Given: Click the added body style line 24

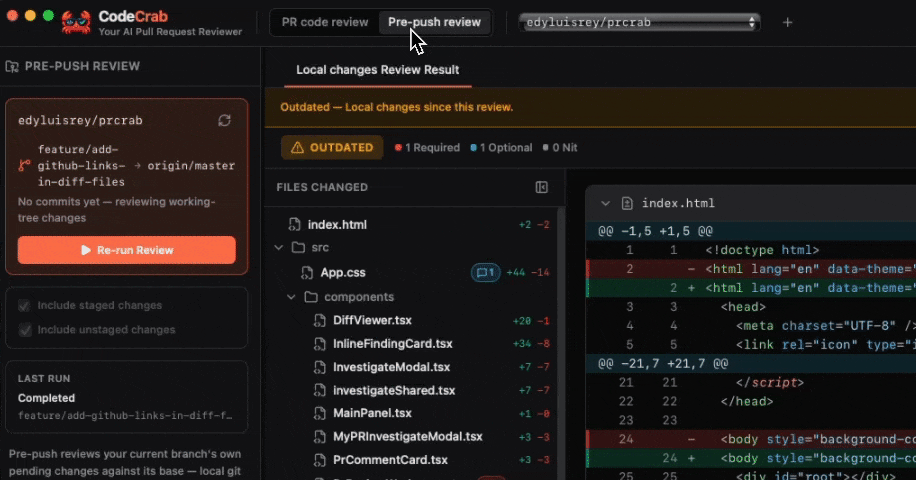Looking at the screenshot, I should pos(751,458).
